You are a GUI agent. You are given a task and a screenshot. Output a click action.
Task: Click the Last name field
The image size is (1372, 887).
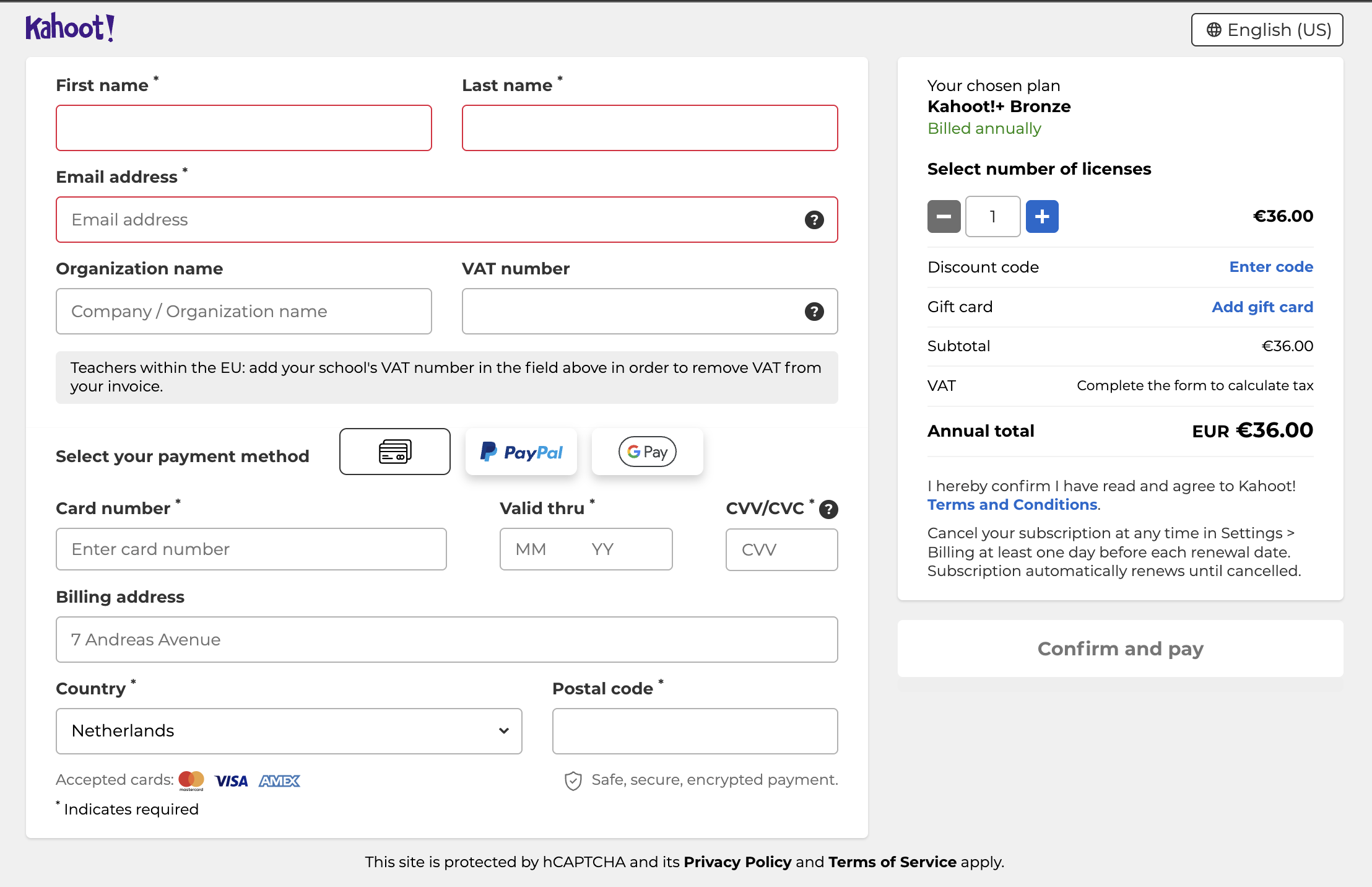pyautogui.click(x=650, y=128)
